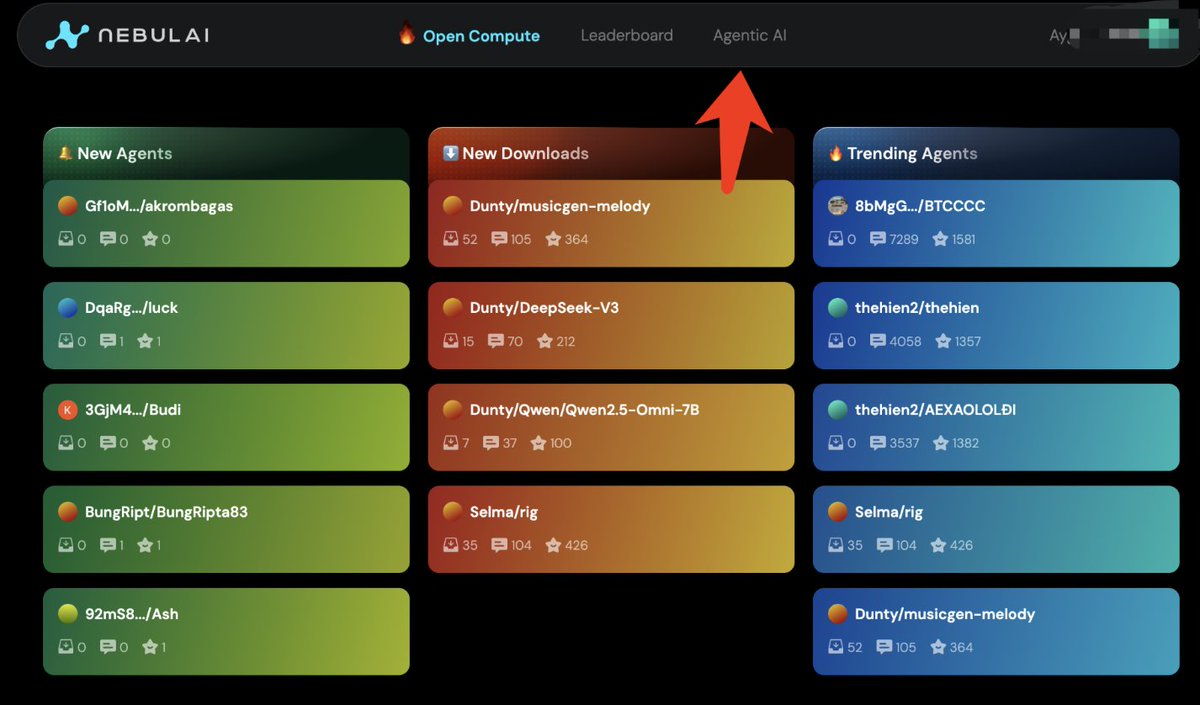The height and width of the screenshot is (705, 1200).
Task: Open the Open Compute navigation tab
Action: pyautogui.click(x=481, y=36)
